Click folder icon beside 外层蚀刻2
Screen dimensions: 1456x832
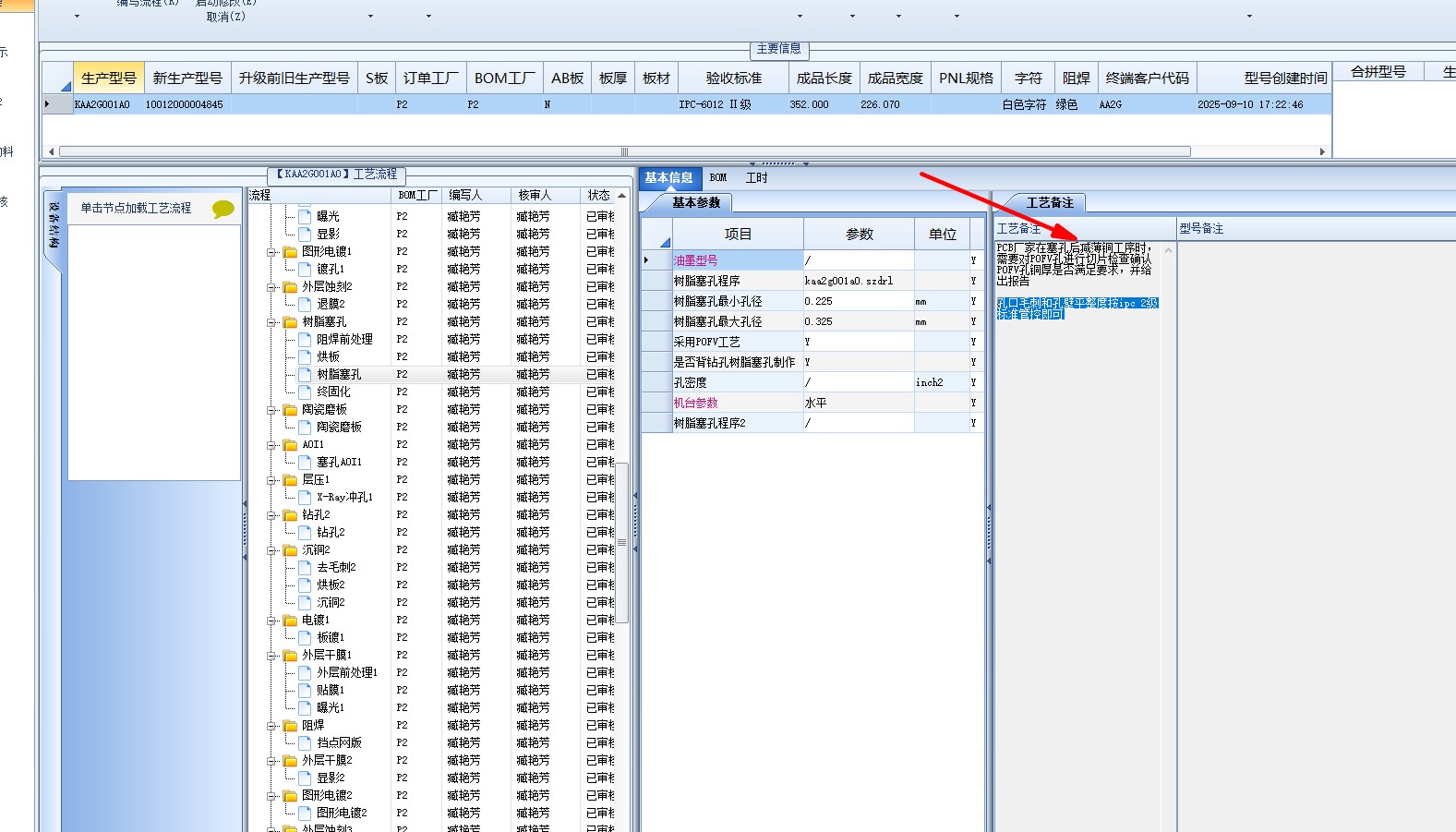(290, 286)
